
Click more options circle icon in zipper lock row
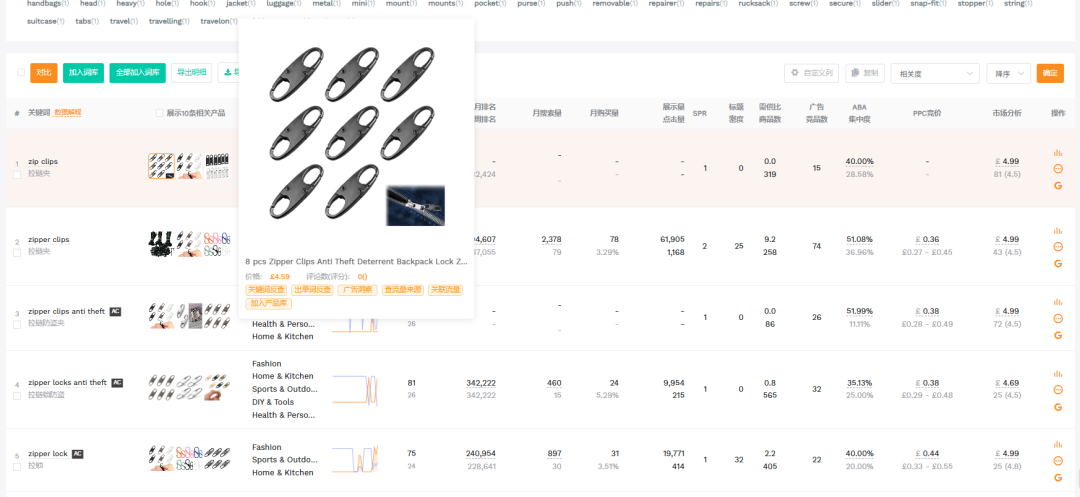click(1058, 461)
